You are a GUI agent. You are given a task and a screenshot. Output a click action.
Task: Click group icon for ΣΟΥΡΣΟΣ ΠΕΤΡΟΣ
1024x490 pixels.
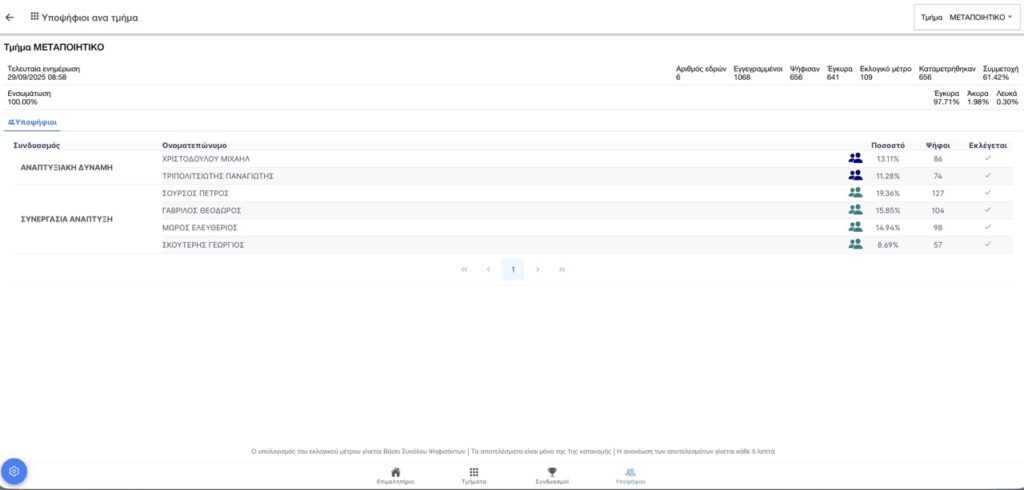(x=855, y=193)
